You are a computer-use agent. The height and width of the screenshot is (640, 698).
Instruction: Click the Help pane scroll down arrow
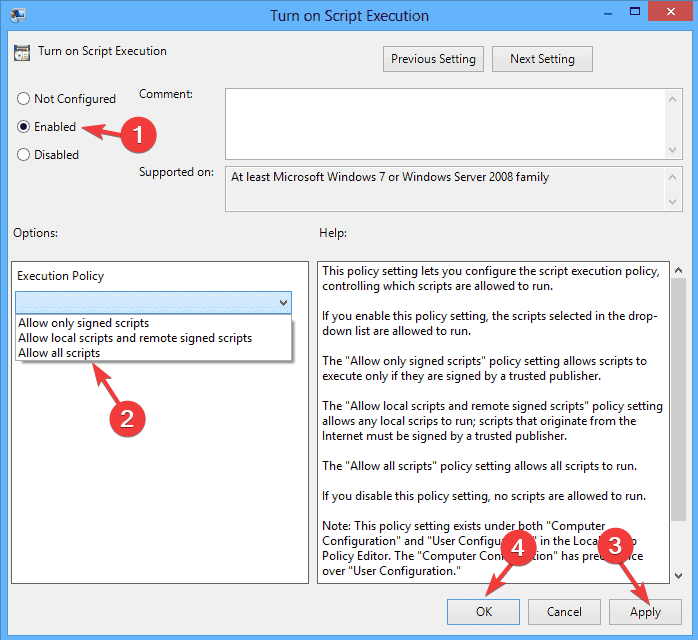coord(678,576)
